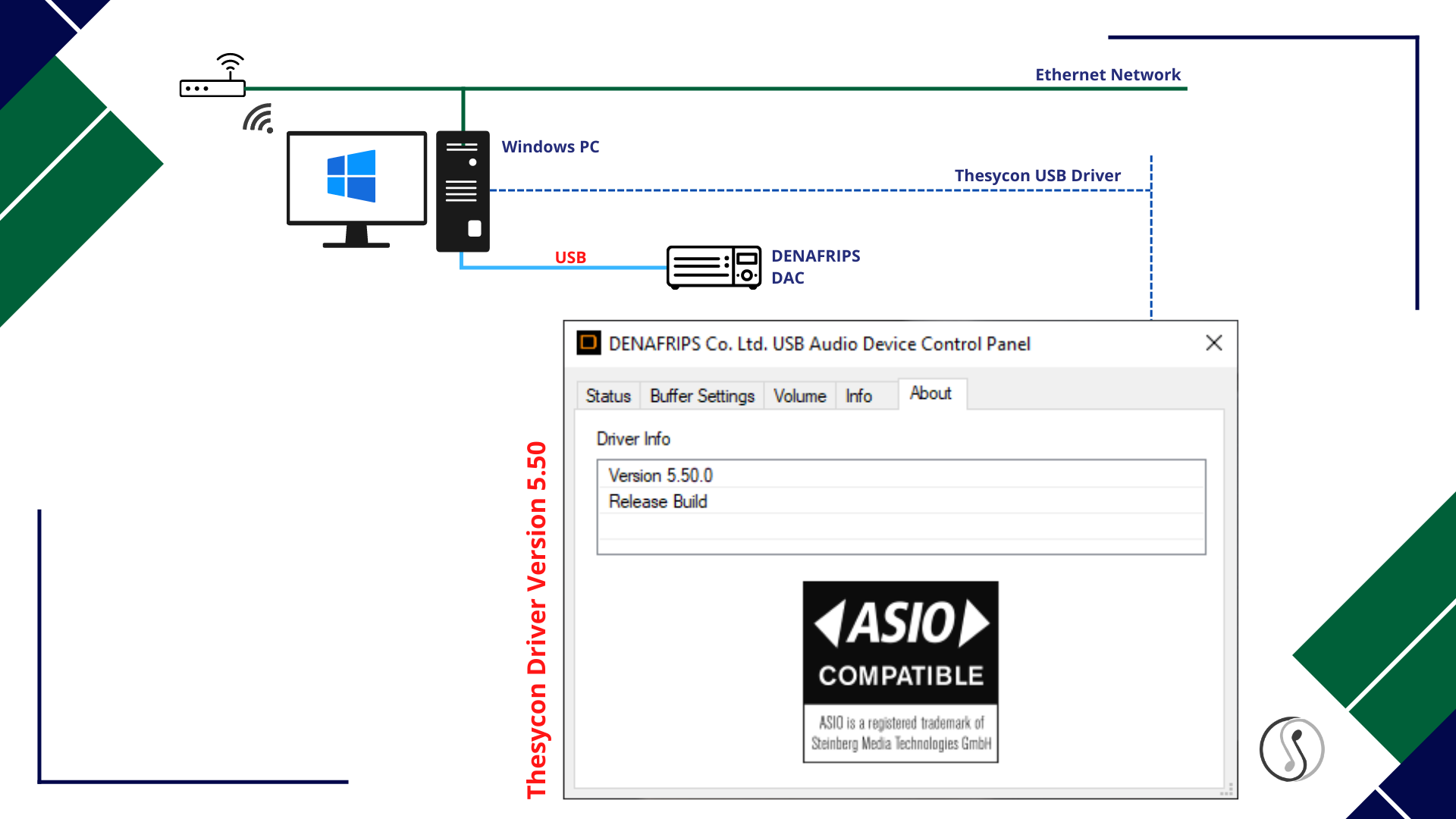Viewport: 1456px width, 819px height.
Task: Switch to Buffer Settings tab
Action: 701,396
